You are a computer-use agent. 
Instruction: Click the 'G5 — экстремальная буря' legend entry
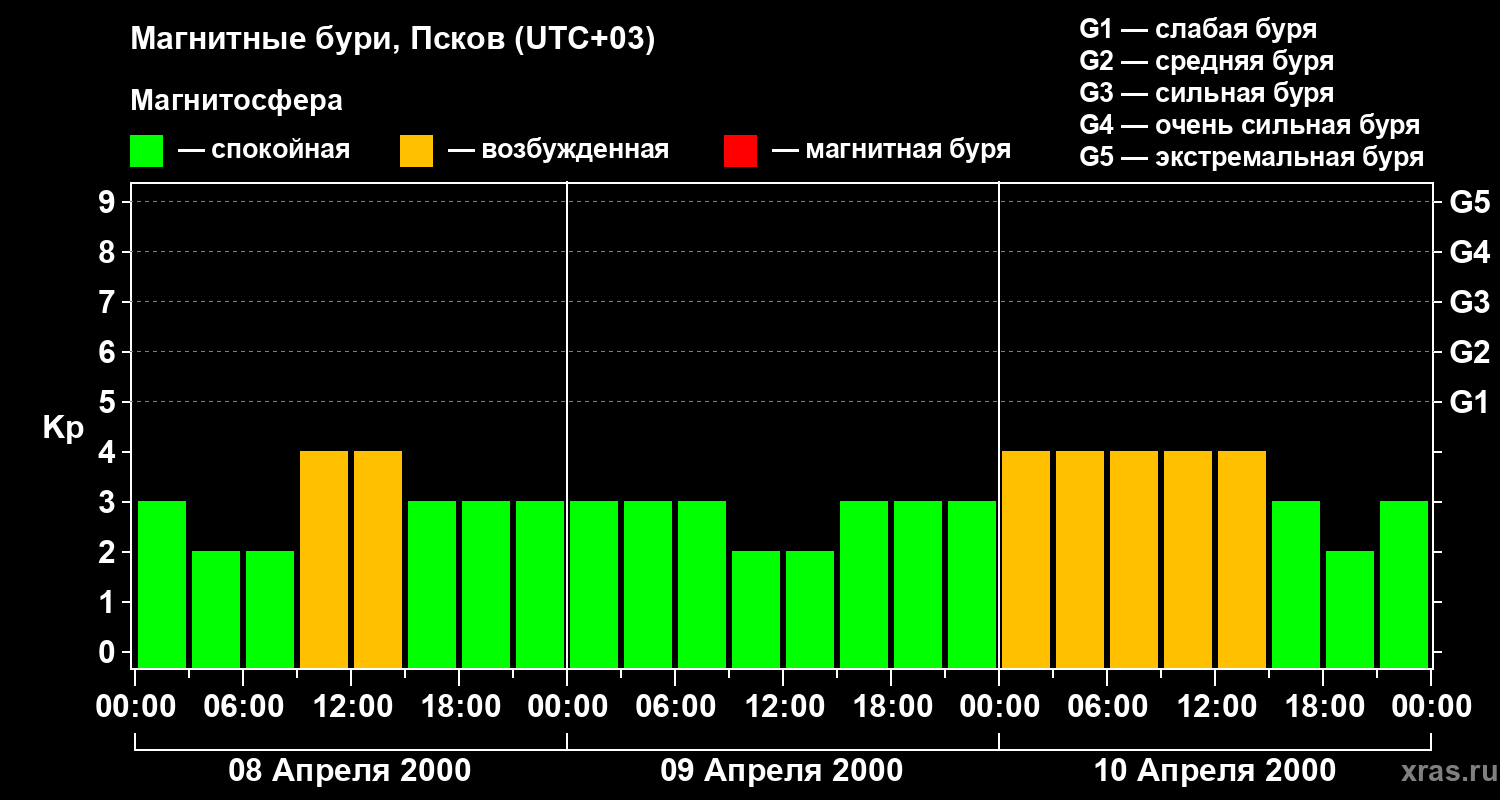pyautogui.click(x=1251, y=157)
